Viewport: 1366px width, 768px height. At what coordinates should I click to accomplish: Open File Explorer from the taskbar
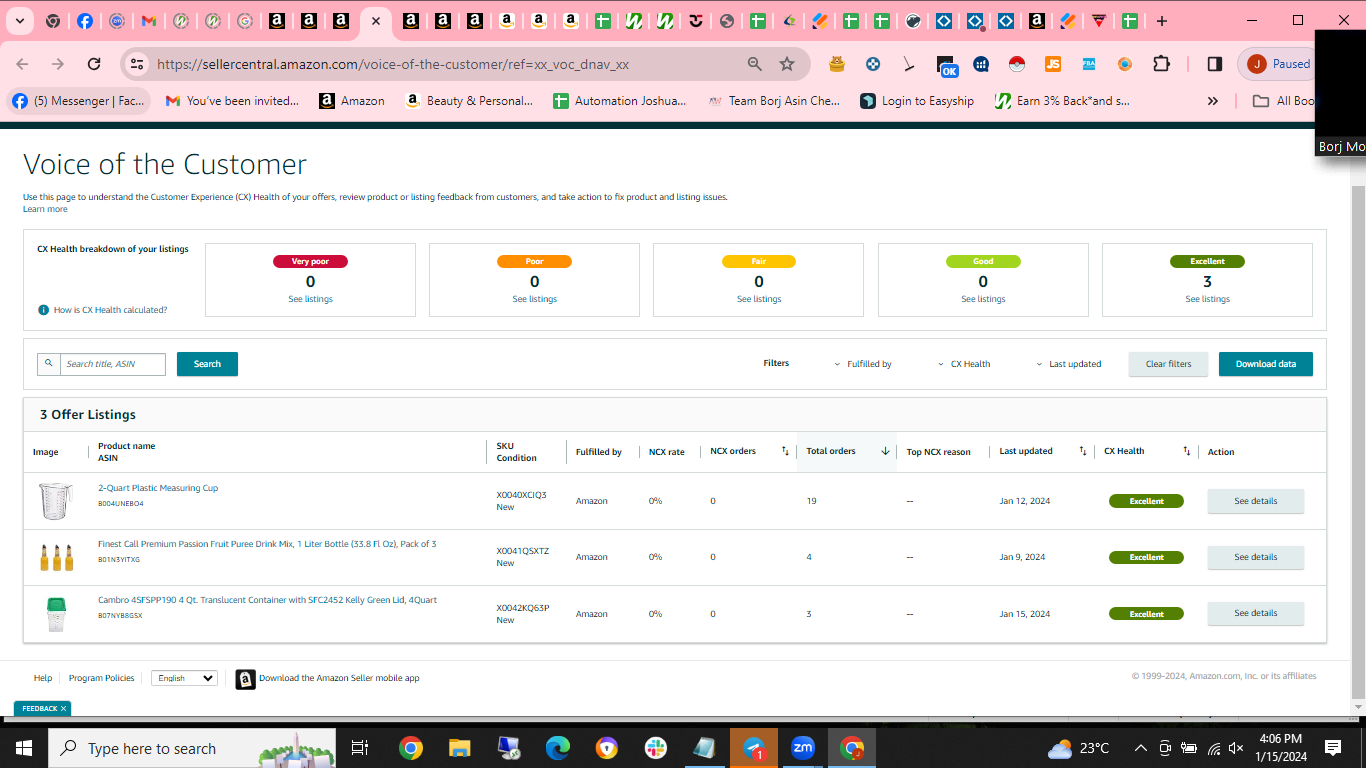459,748
